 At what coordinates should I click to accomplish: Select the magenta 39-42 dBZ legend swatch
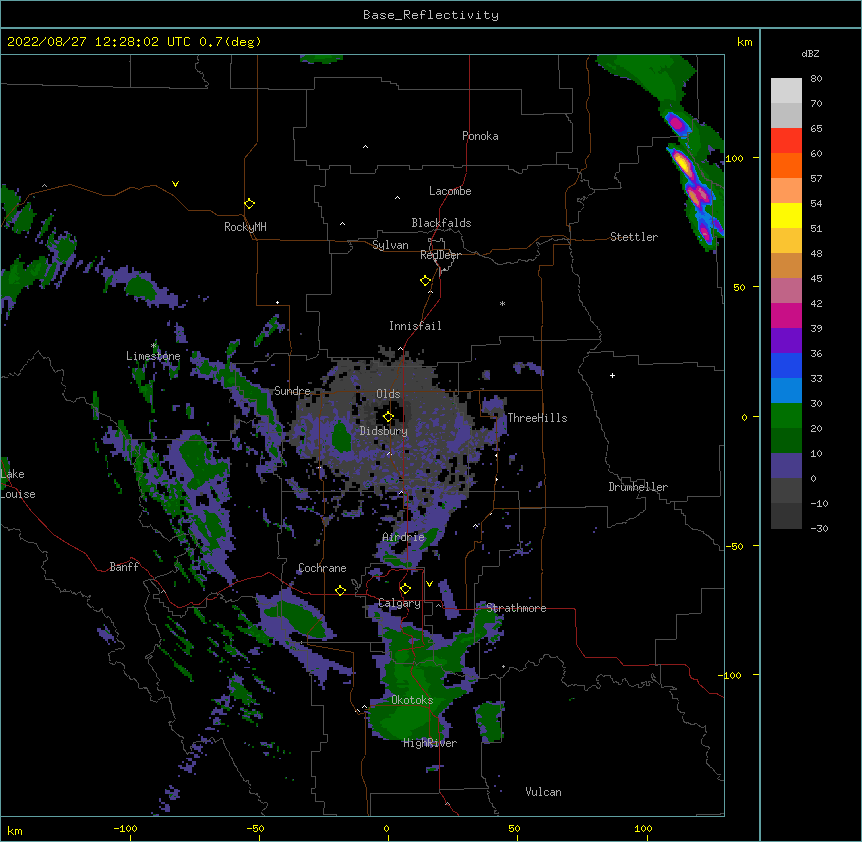click(786, 315)
